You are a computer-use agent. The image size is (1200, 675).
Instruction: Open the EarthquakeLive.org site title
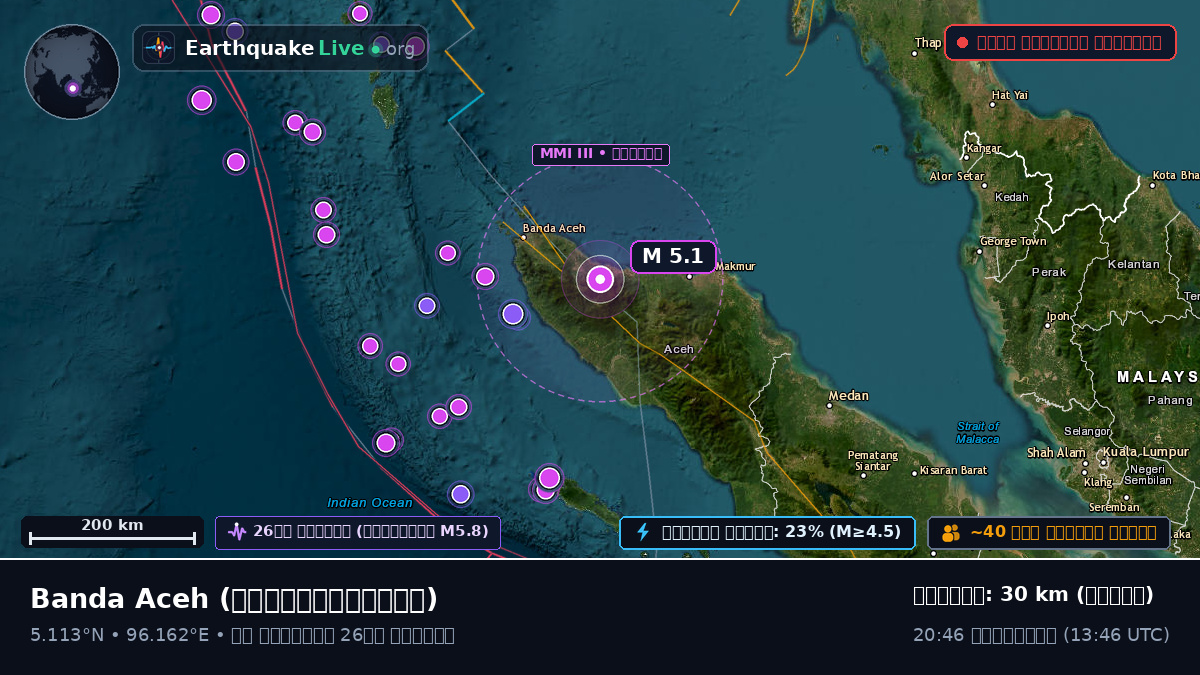tap(300, 48)
